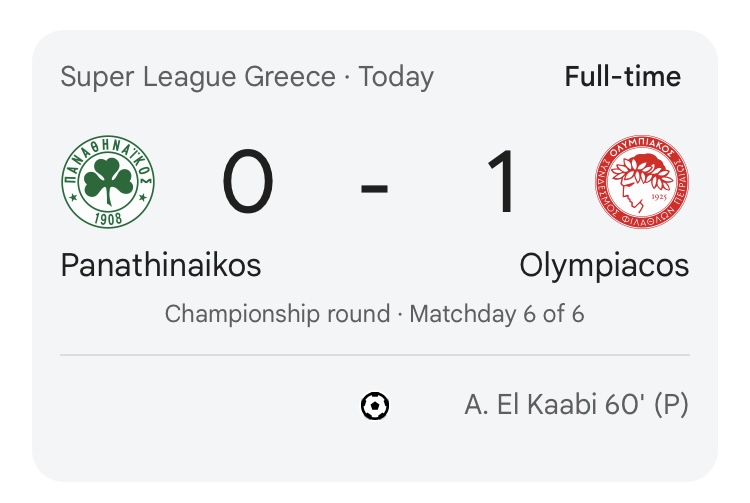750x503 pixels.
Task: Click the Championship round text
Action: (277, 314)
